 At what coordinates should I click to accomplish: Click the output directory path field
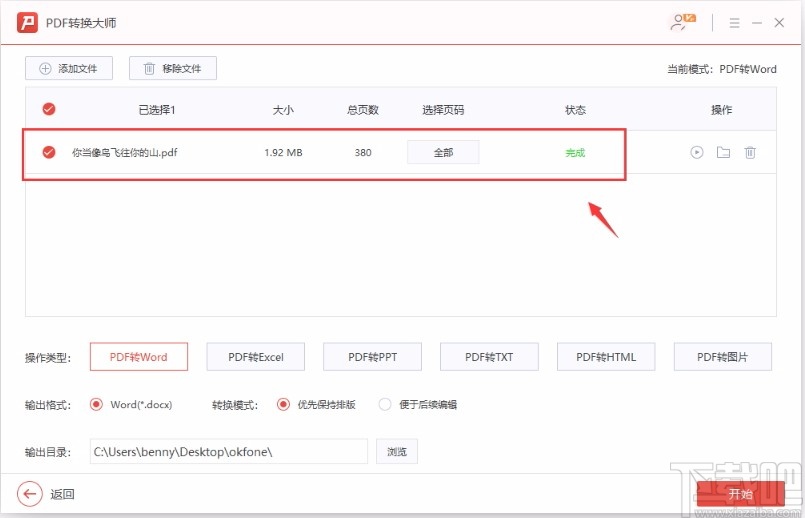click(x=228, y=451)
